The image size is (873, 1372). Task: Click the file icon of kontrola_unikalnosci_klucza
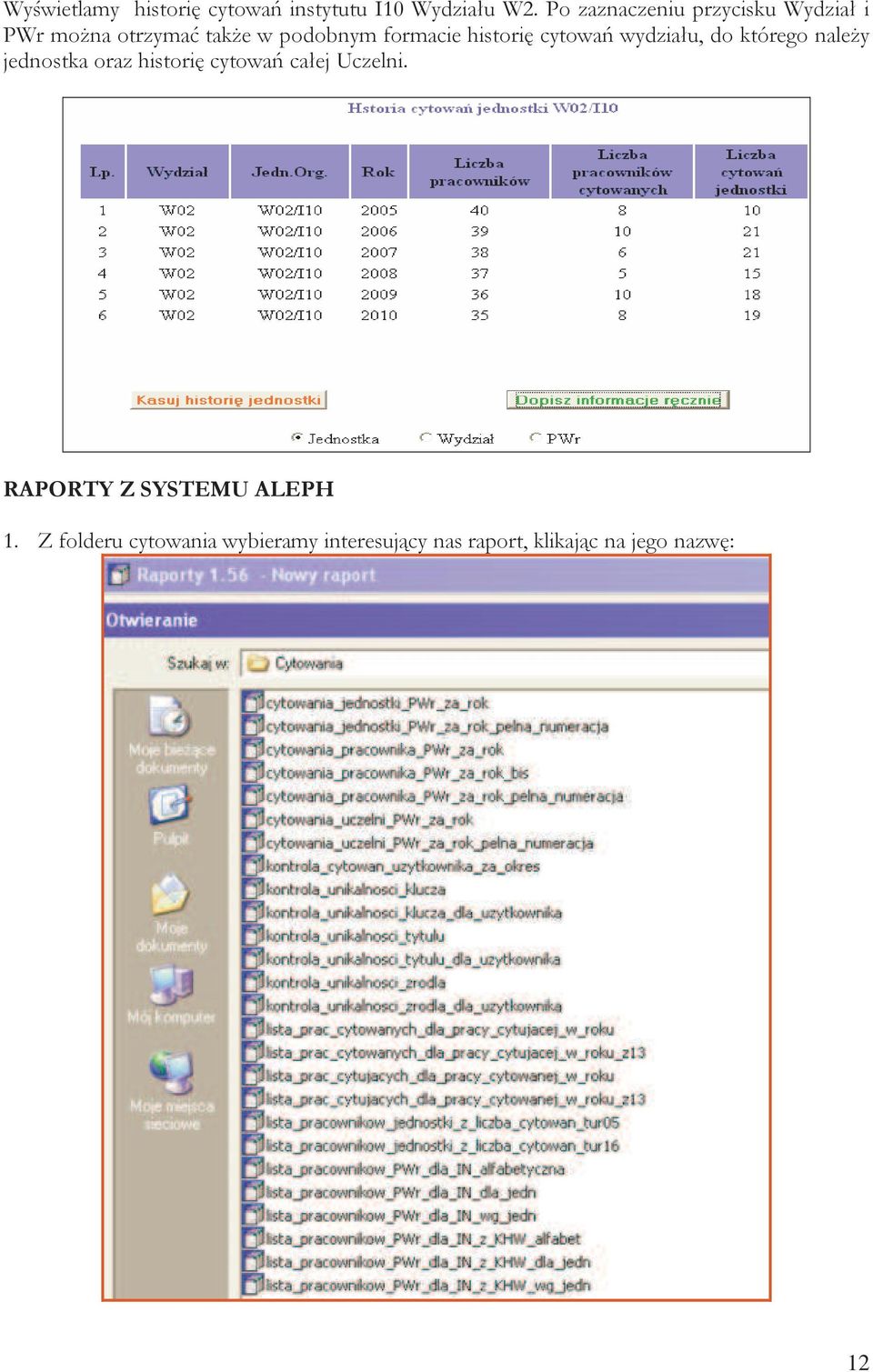click(x=253, y=888)
